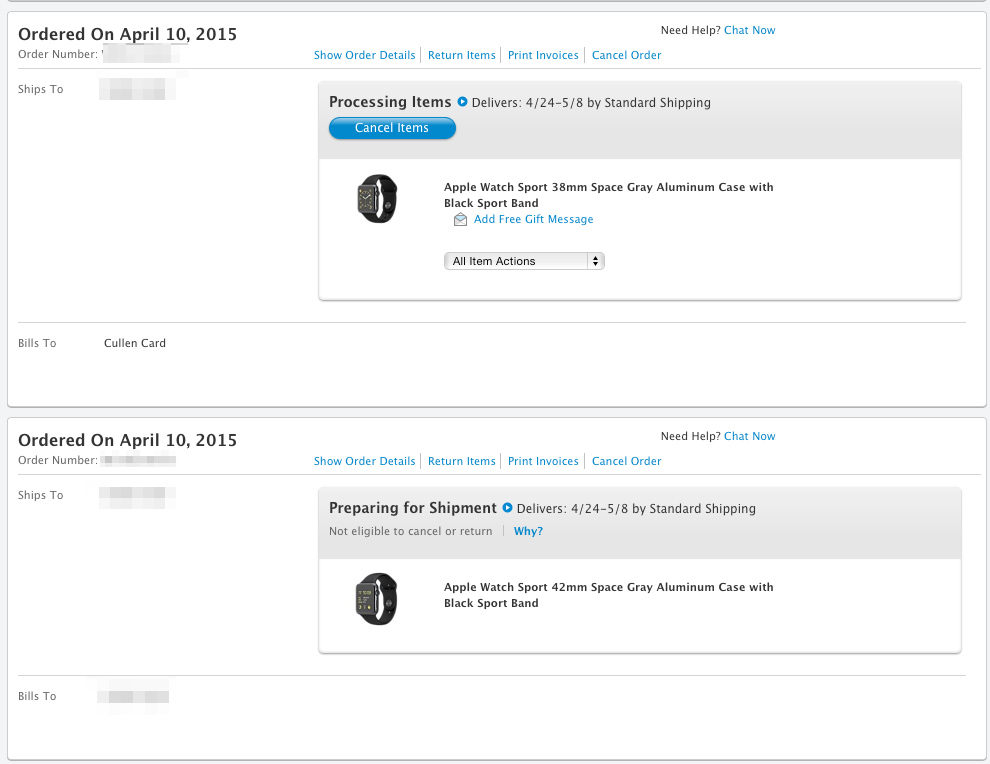
Task: Click Return Items in the second order
Action: (462, 461)
